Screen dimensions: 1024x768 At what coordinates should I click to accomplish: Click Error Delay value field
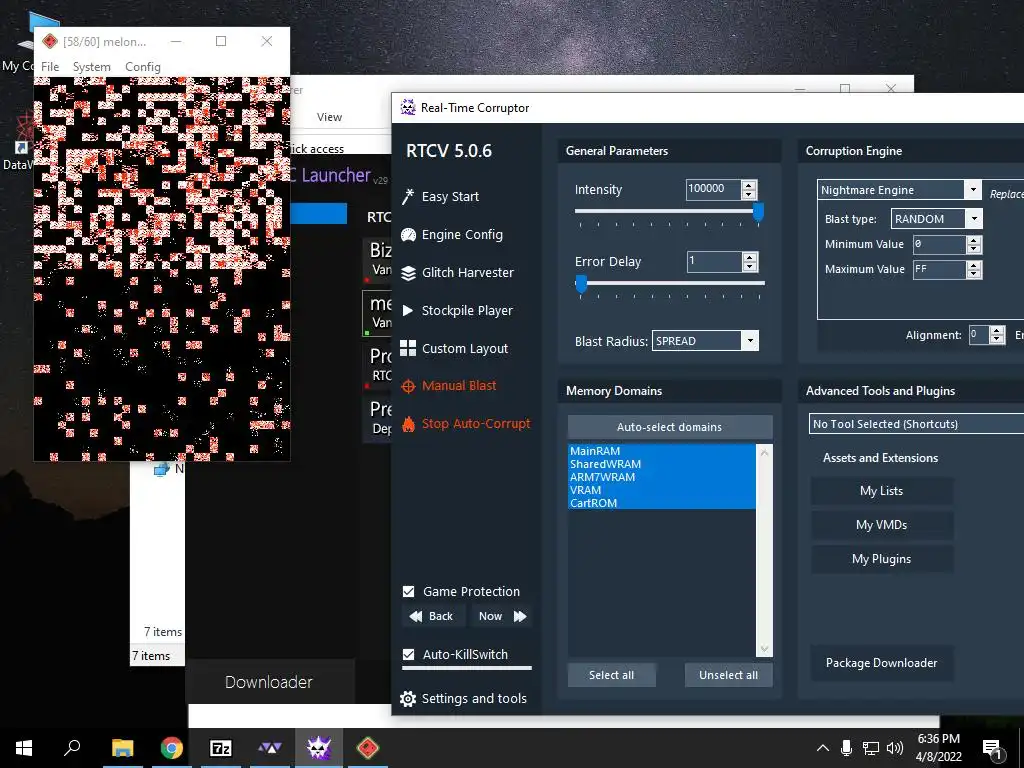714,262
